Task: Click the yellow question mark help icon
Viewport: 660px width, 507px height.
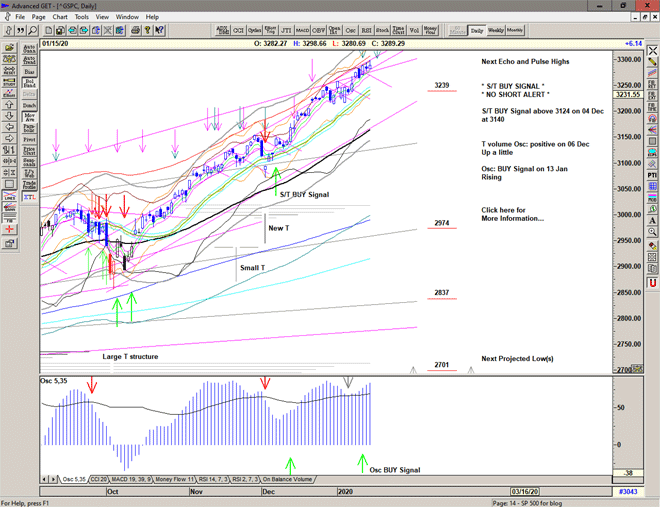Action: (147, 30)
